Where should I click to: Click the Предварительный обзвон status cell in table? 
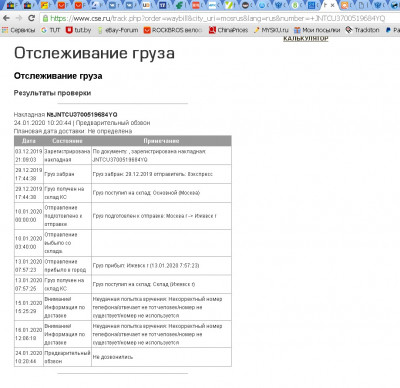(x=67, y=357)
